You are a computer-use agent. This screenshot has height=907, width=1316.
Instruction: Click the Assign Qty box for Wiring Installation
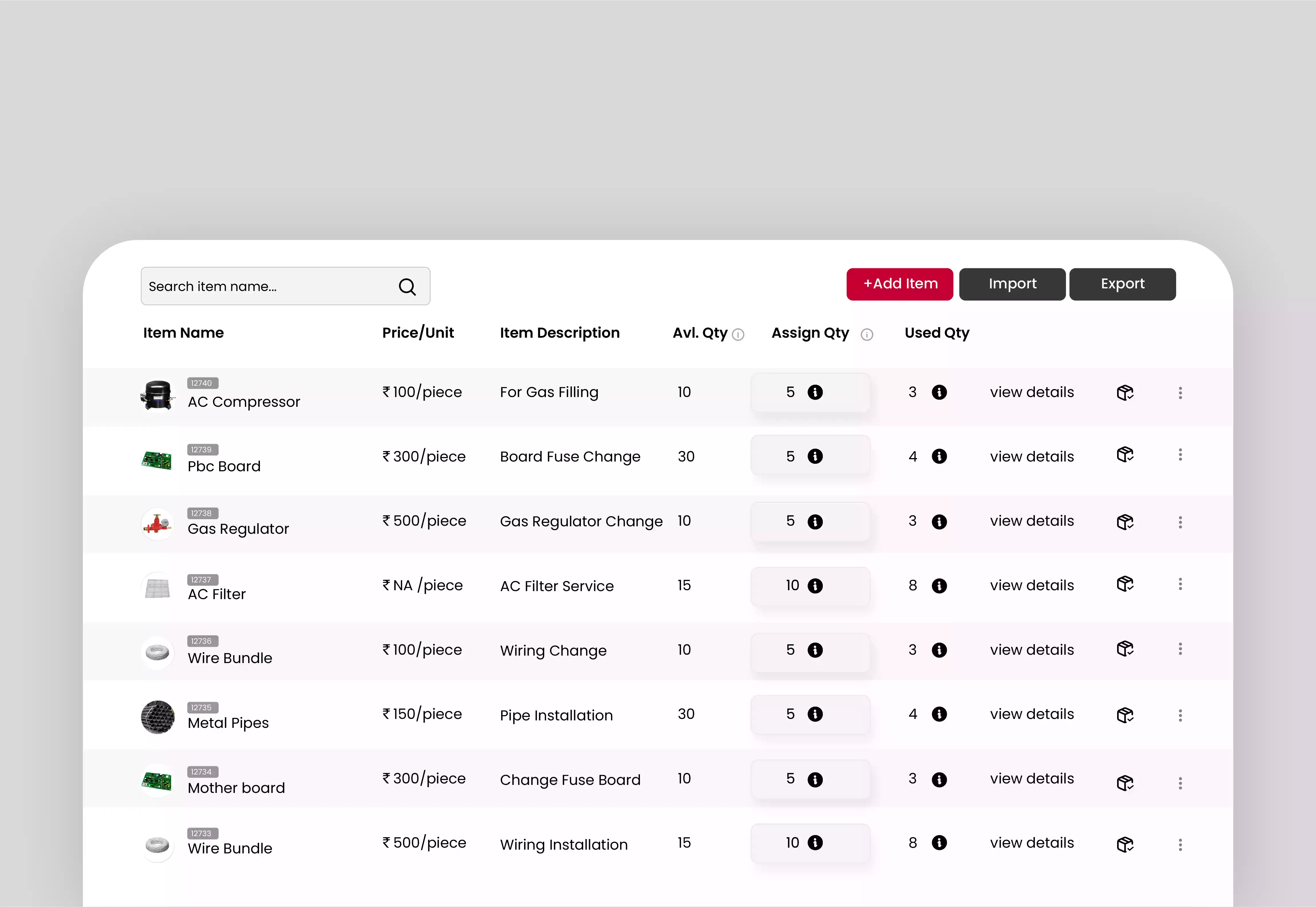pyautogui.click(x=810, y=843)
